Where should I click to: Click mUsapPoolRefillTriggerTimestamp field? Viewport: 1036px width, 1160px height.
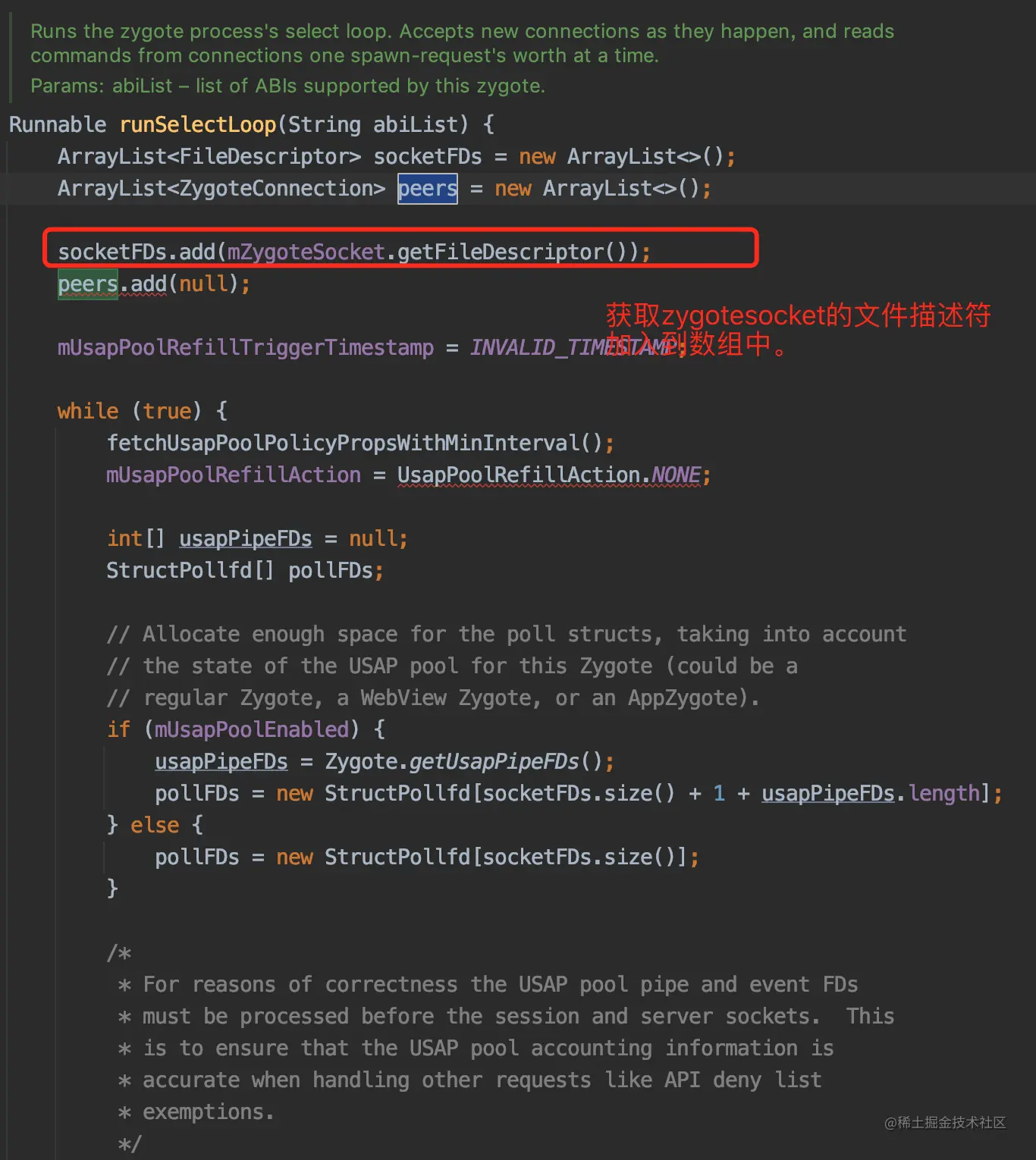[246, 347]
